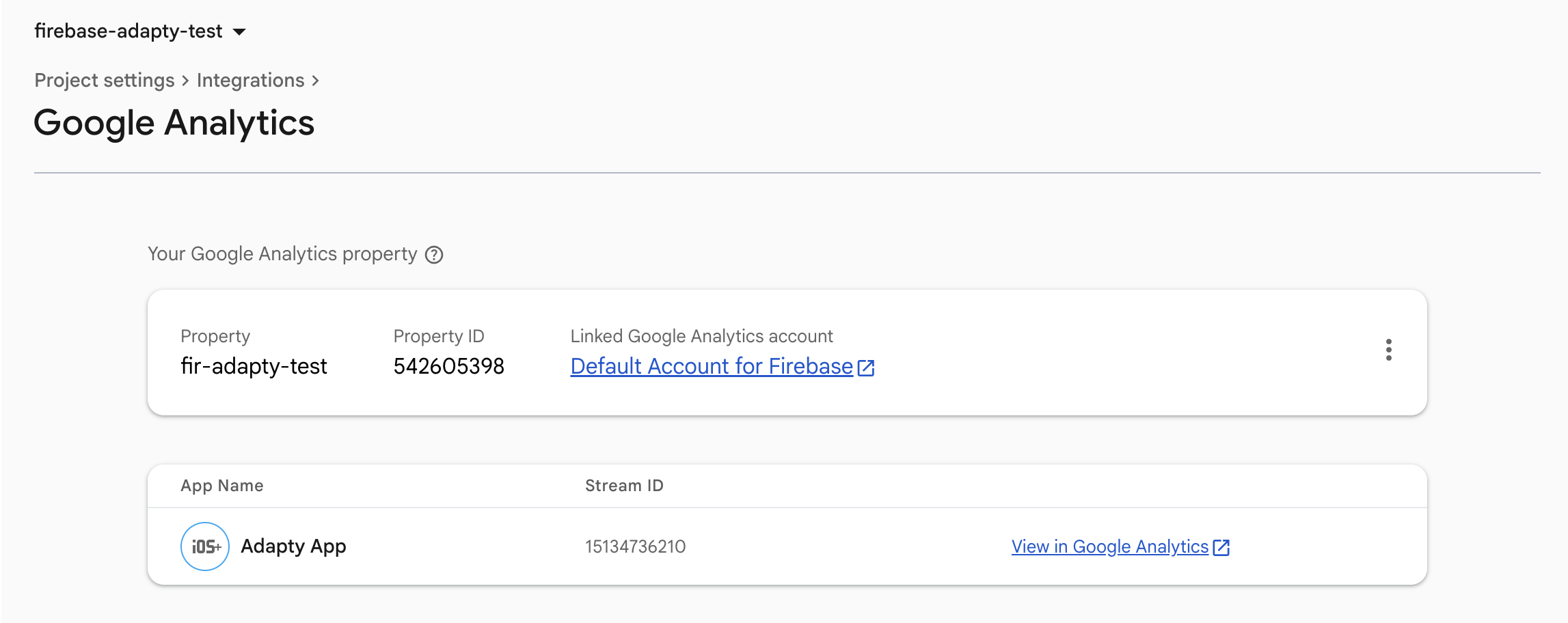Viewport: 1568px width, 623px height.
Task: Select the Property ID value 542605398
Action: [x=448, y=367]
